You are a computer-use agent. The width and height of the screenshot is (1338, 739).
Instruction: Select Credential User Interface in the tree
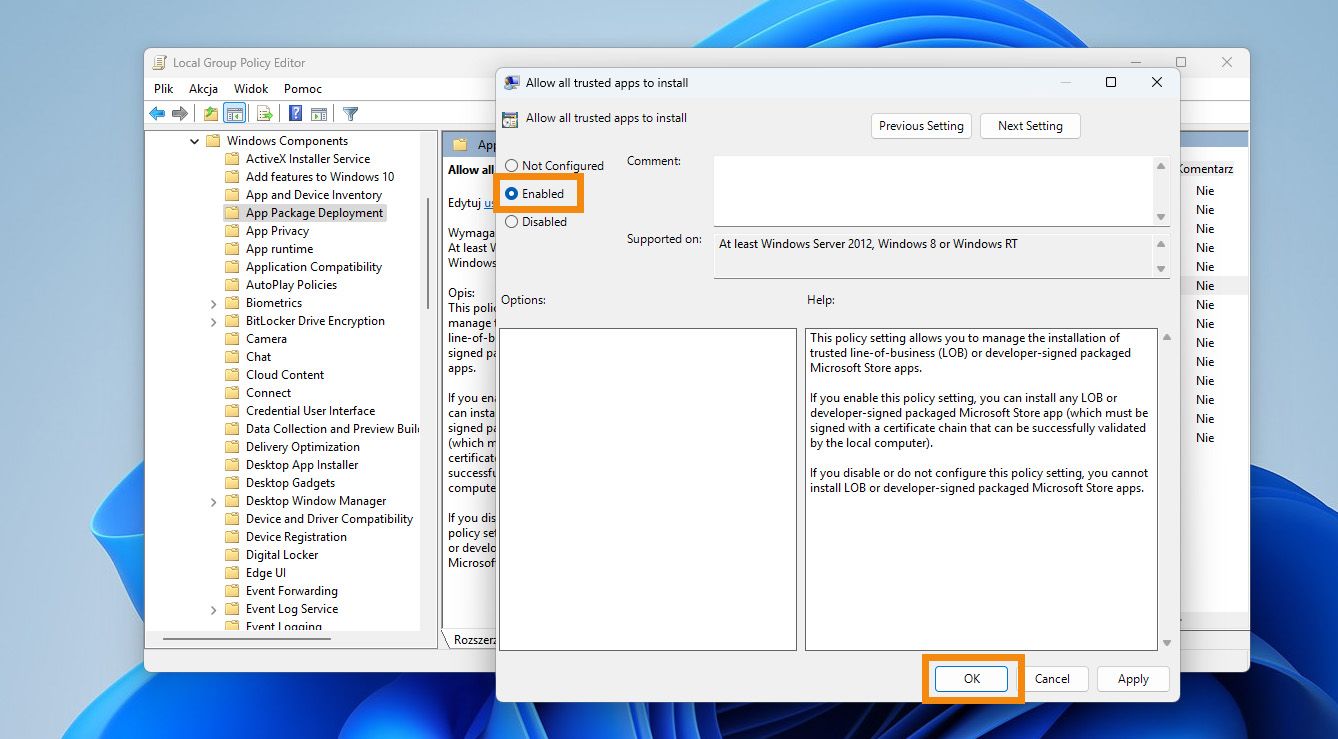click(x=310, y=411)
